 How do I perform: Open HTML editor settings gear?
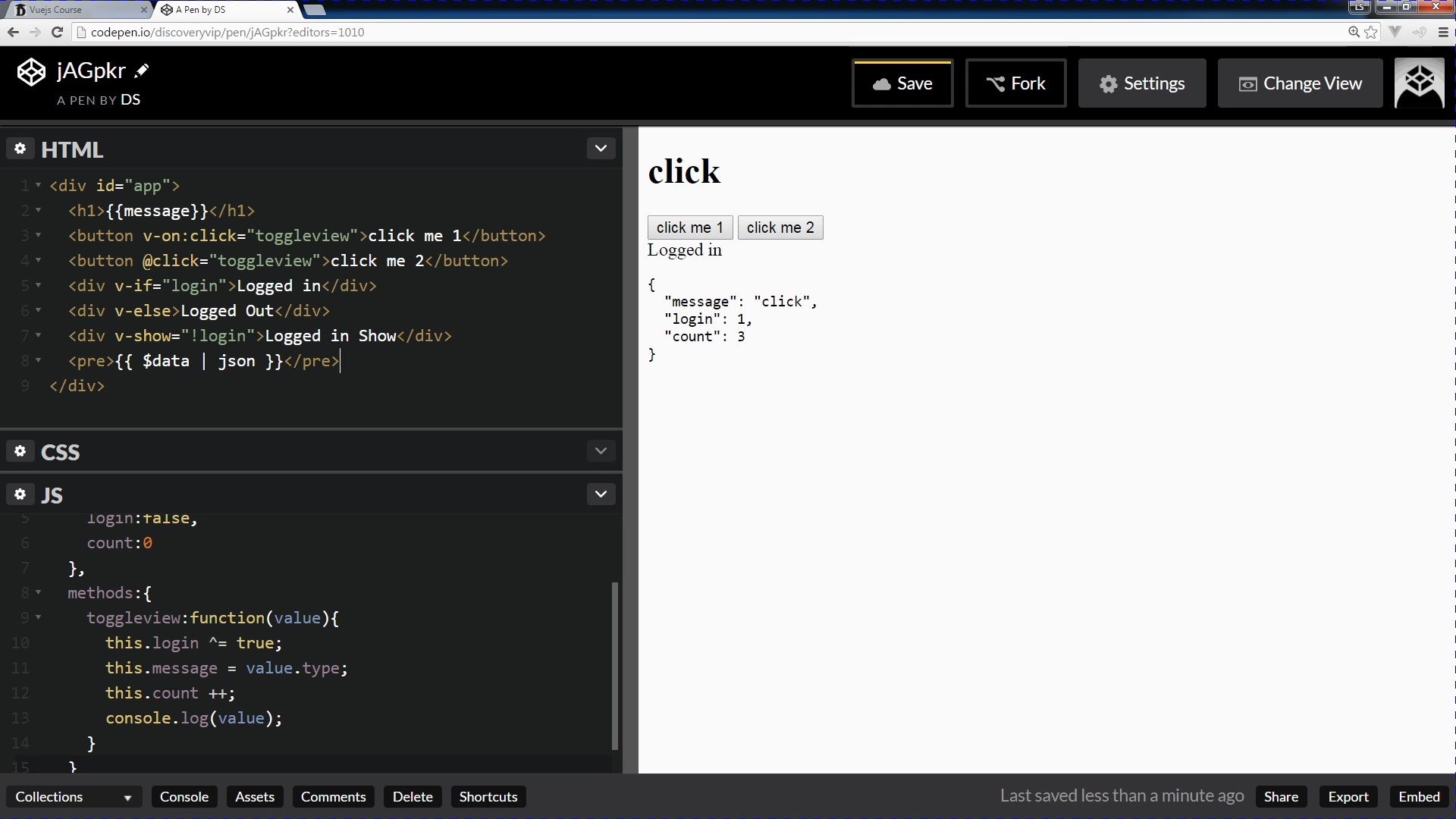(x=20, y=149)
